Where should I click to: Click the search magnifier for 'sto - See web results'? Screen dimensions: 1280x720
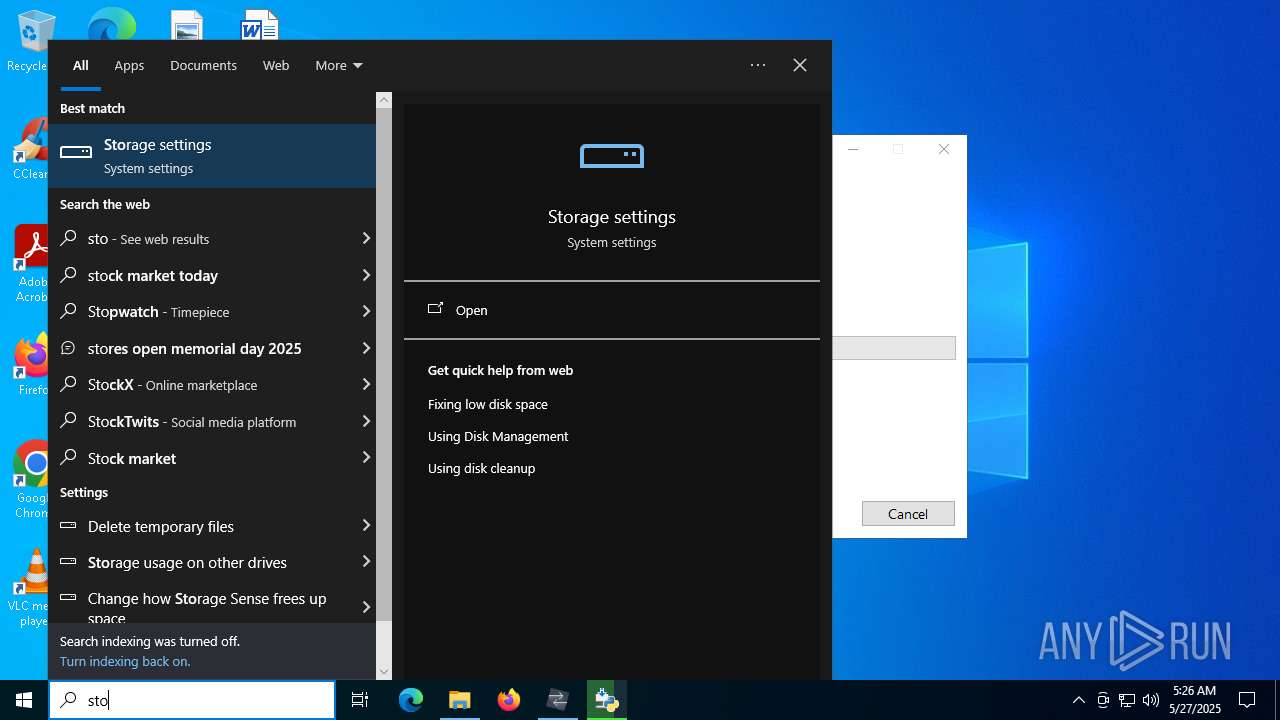pyautogui.click(x=69, y=239)
